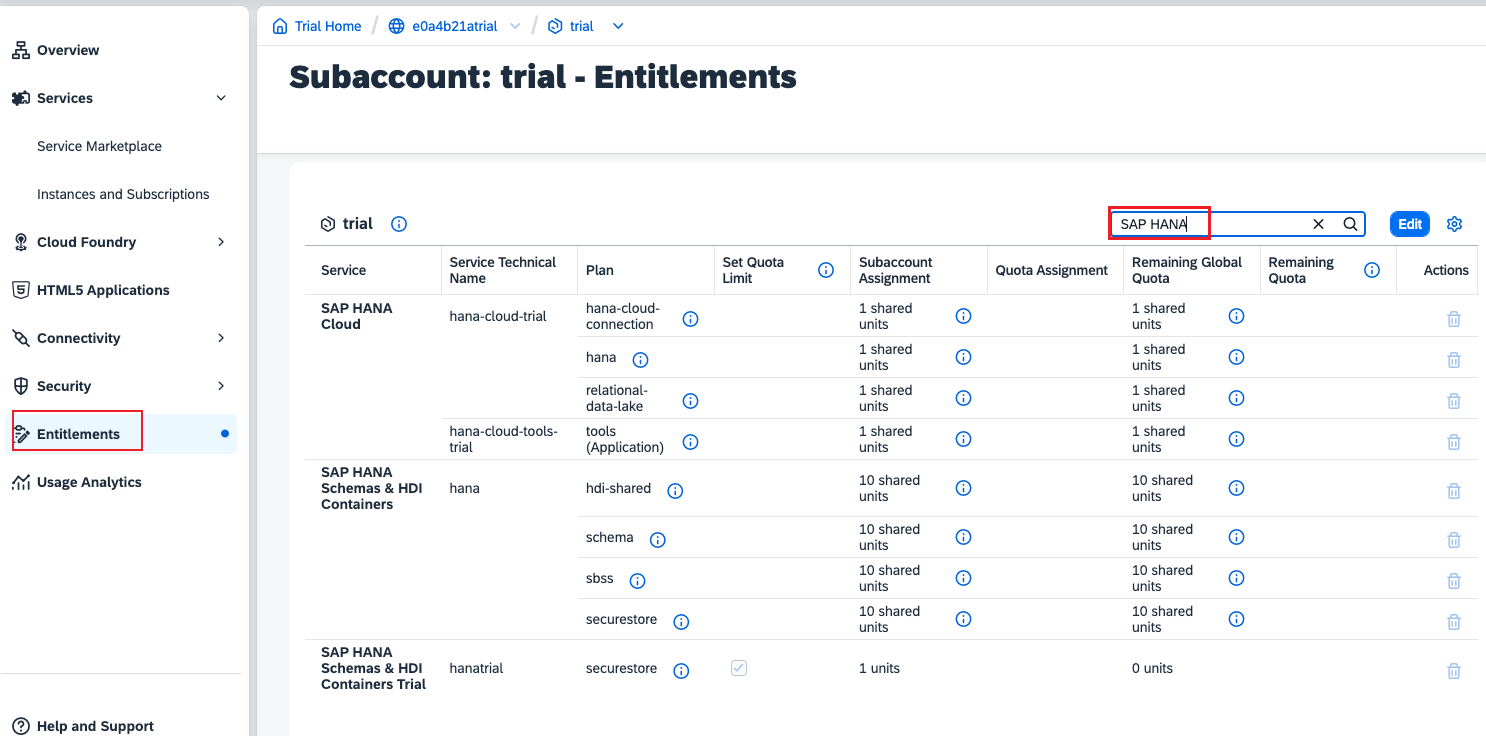
Task: Open the trial subaccount breadcrumb dropdown
Action: tap(618, 26)
